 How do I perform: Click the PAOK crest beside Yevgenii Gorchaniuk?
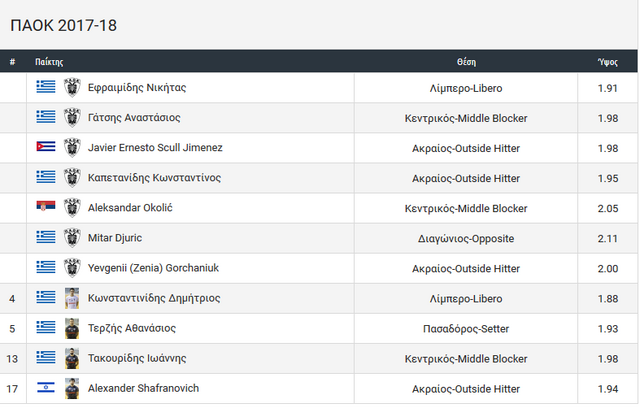click(72, 268)
